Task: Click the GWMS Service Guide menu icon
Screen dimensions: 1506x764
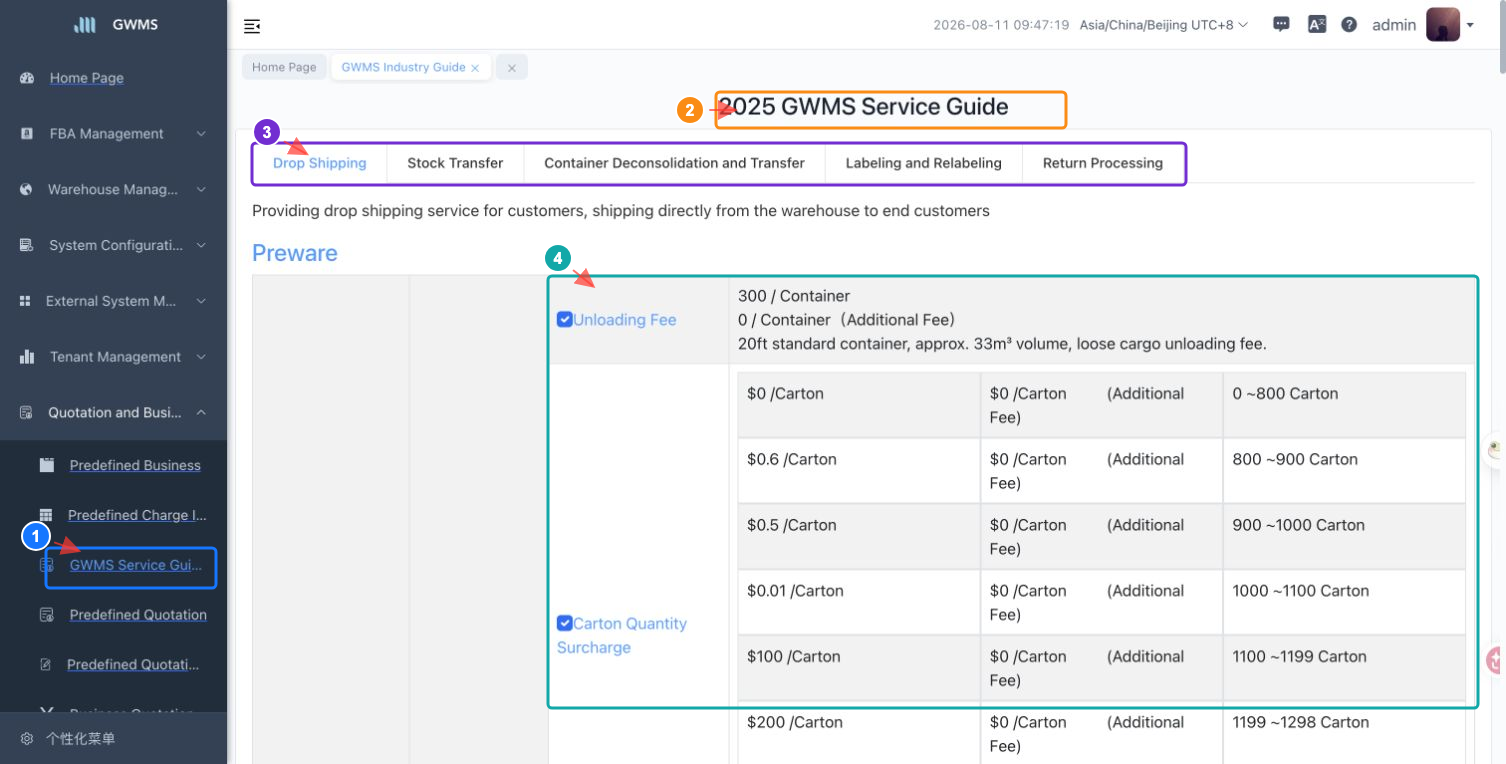Action: tap(46, 565)
